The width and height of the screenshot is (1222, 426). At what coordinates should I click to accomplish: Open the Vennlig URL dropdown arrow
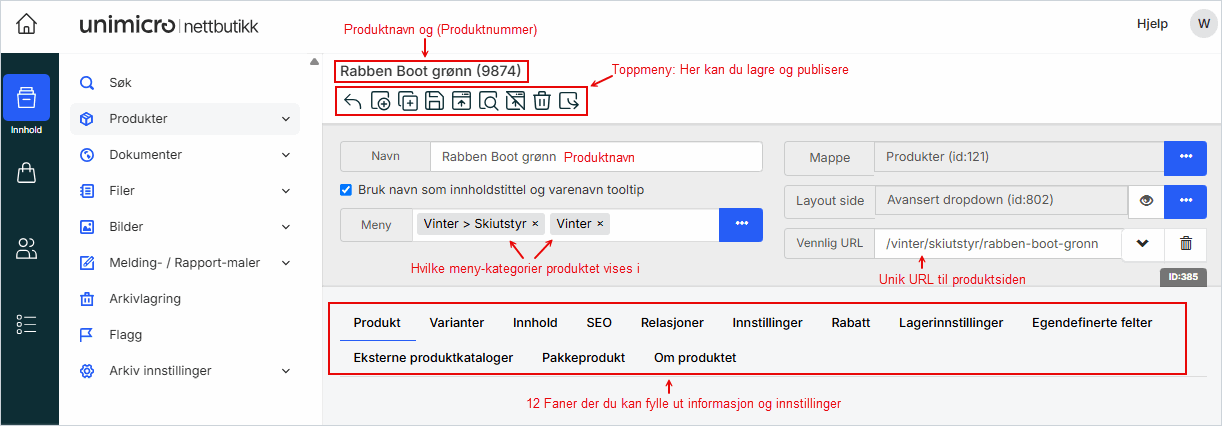pos(1143,243)
